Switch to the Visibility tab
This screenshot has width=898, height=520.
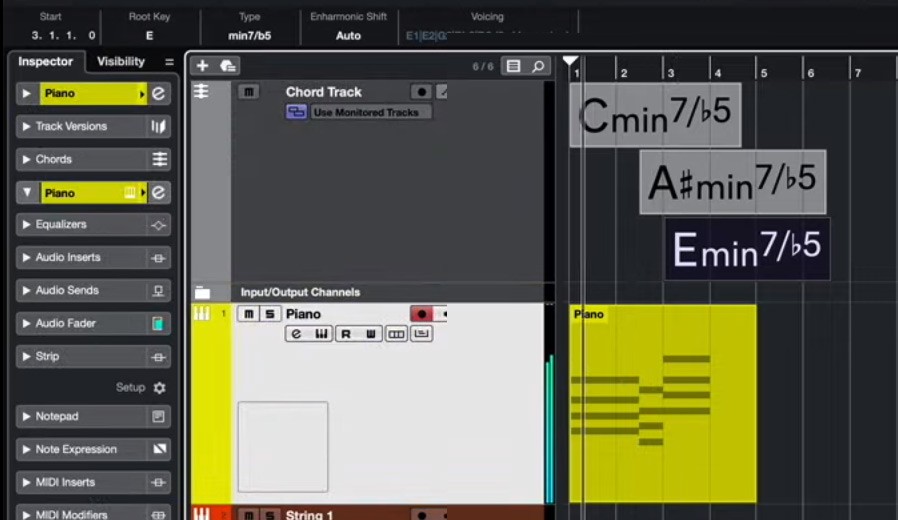coord(121,62)
